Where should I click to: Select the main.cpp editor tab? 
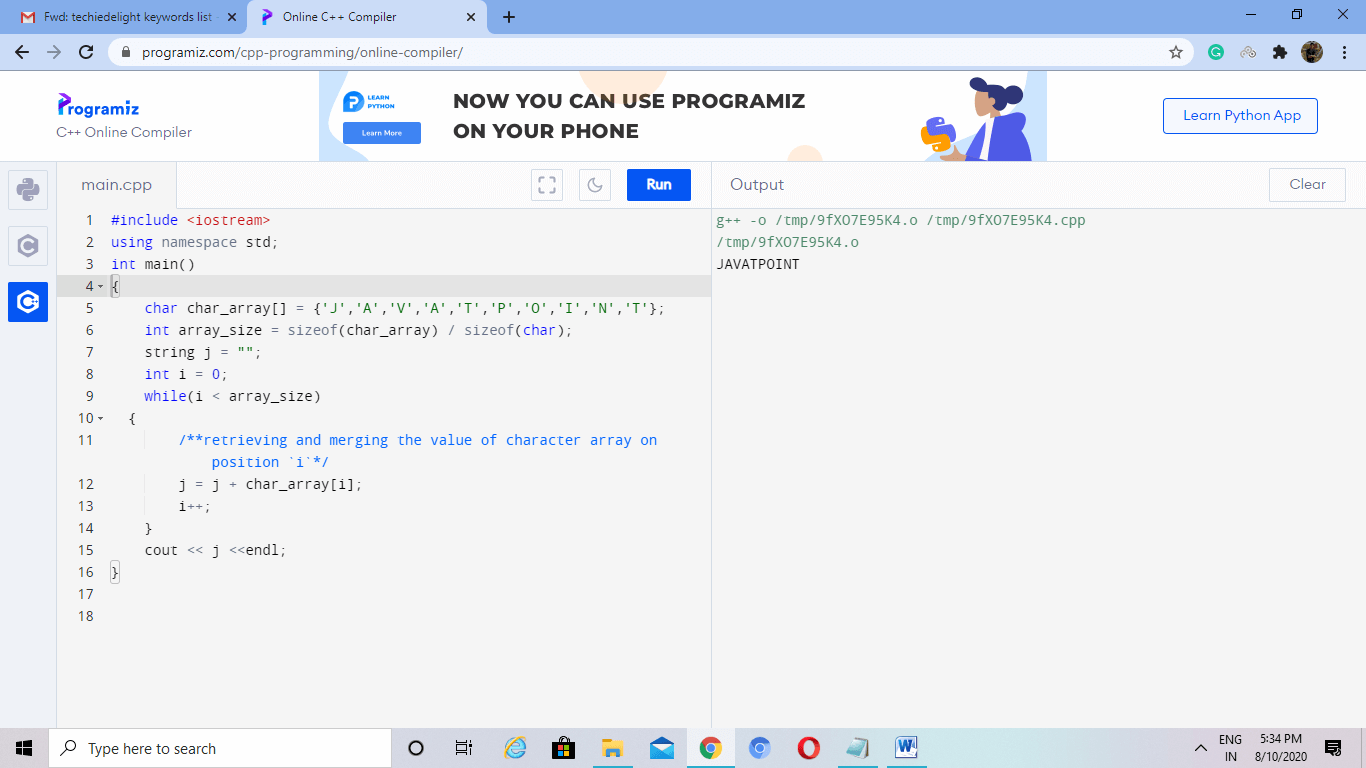[115, 184]
